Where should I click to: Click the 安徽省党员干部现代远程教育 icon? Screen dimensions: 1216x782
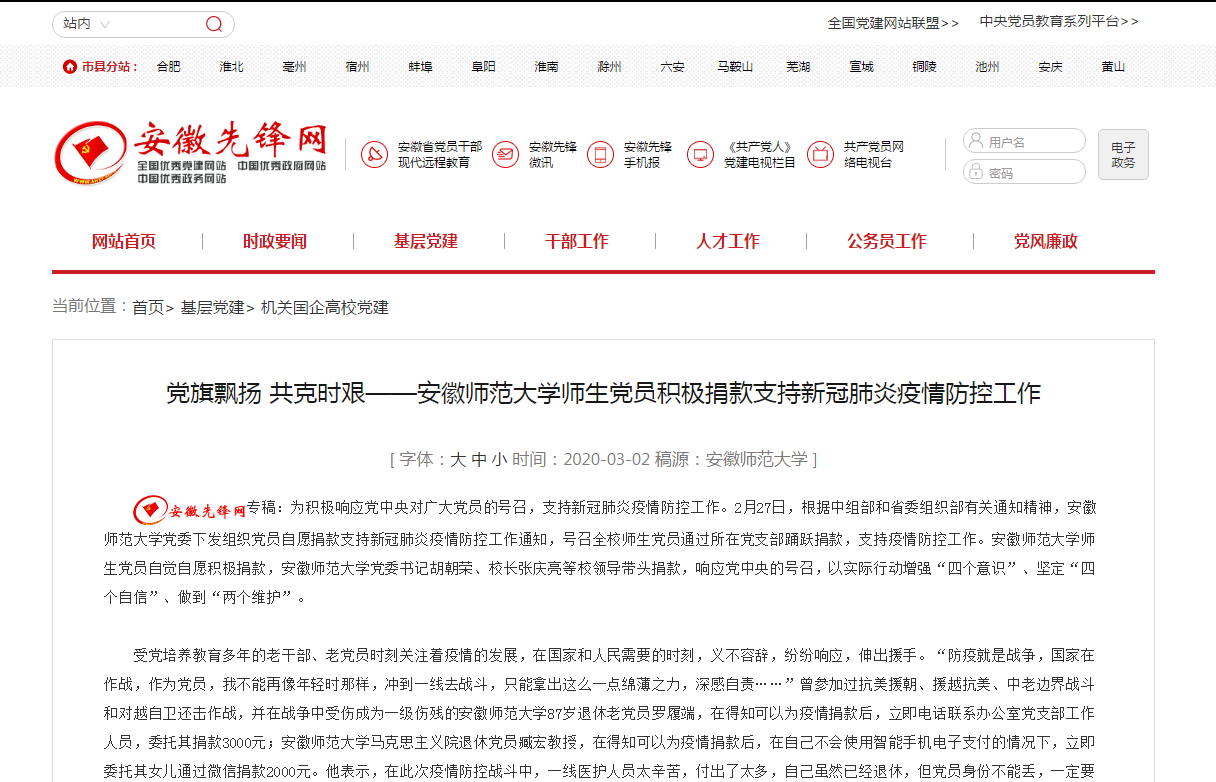[x=374, y=154]
